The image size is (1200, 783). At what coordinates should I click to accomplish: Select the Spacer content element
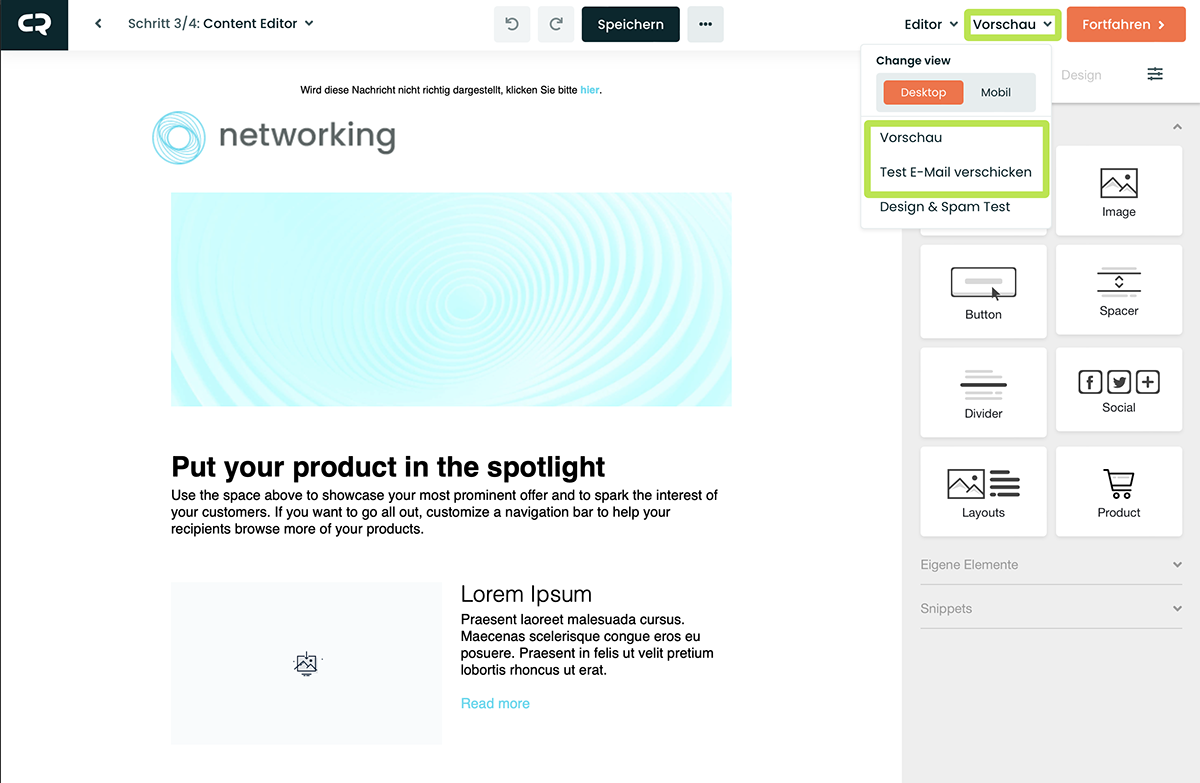pyautogui.click(x=1118, y=291)
